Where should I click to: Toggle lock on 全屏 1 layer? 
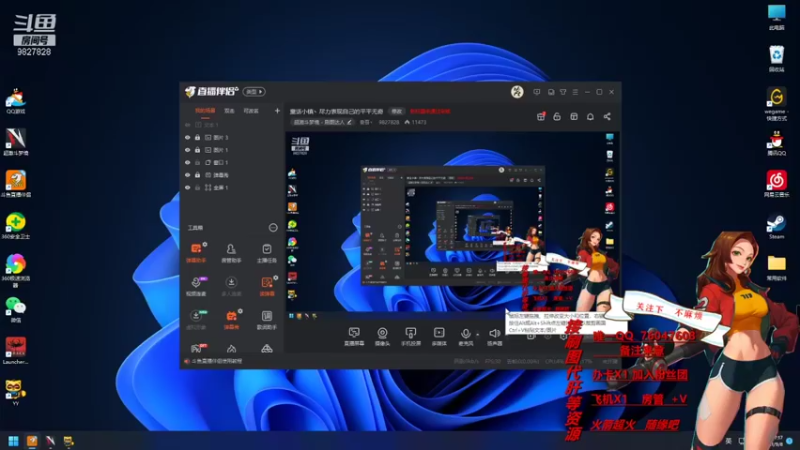[197, 187]
